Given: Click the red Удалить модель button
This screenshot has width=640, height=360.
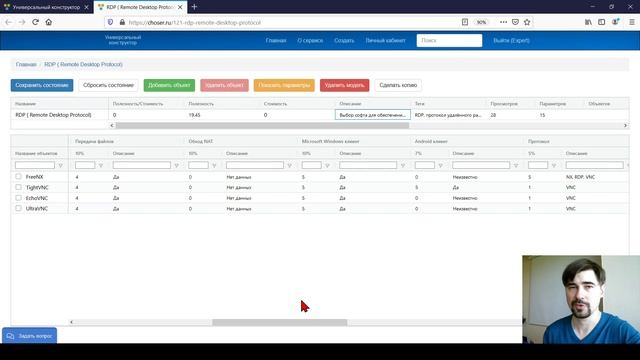Looking at the screenshot, I should 344,85.
